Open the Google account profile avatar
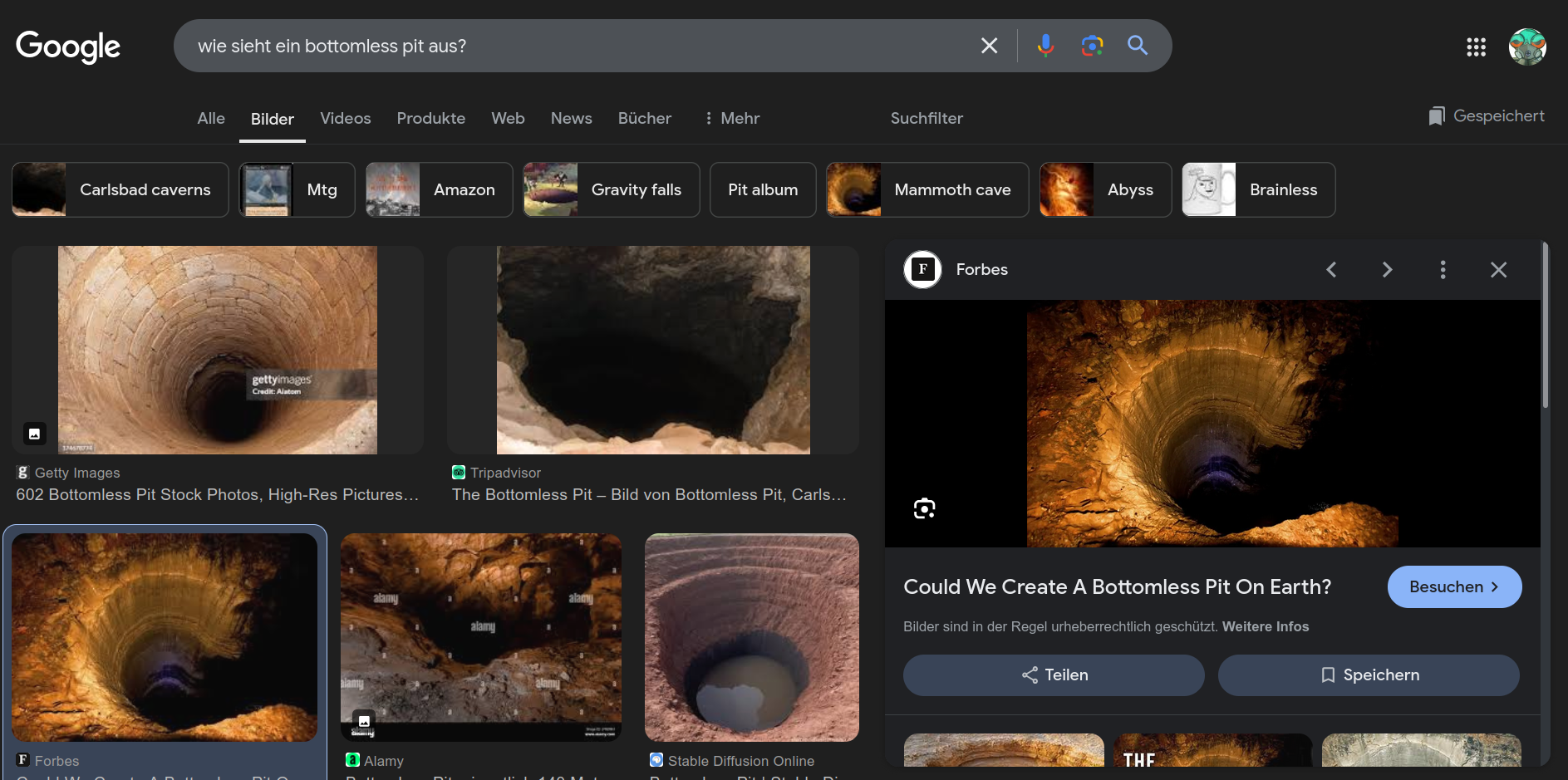The image size is (1568, 780). [x=1526, y=47]
